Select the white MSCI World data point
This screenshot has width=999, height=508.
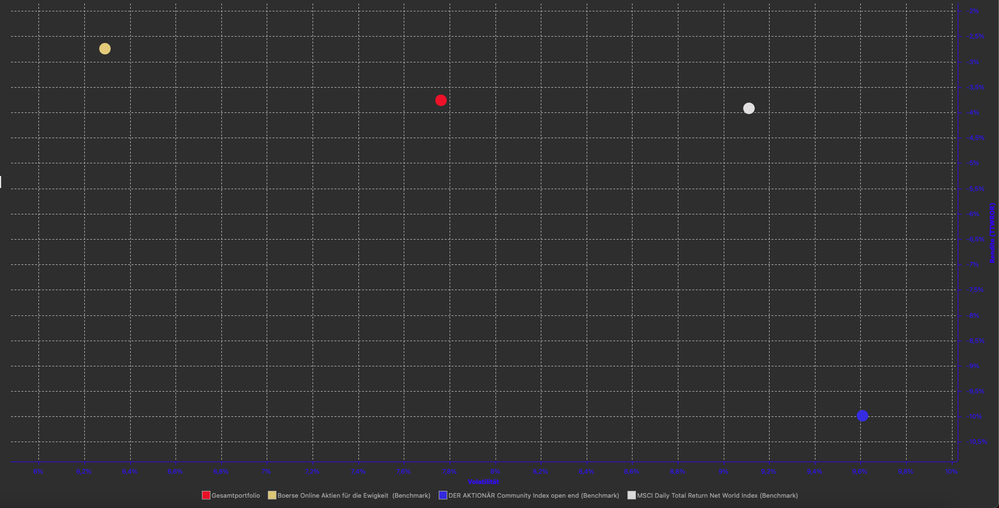pos(749,108)
